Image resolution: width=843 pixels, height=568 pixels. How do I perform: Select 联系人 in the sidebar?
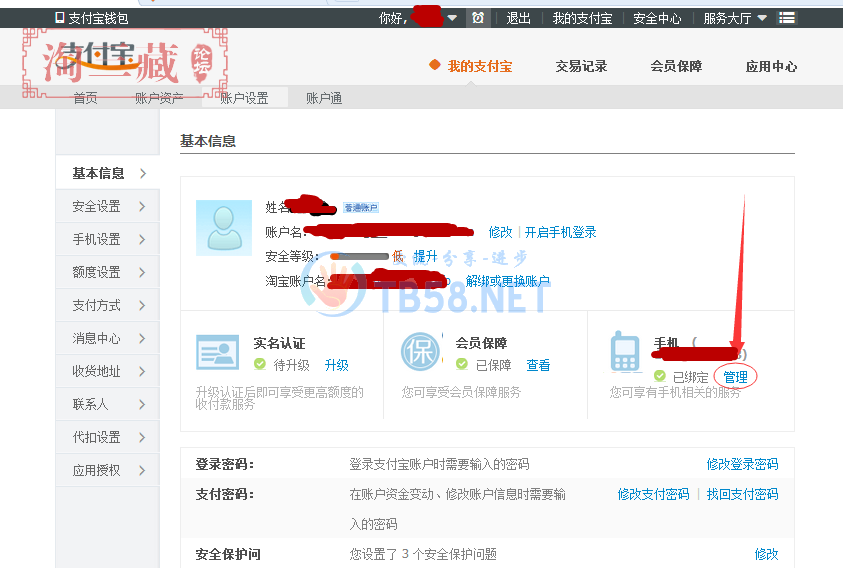pyautogui.click(x=108, y=404)
